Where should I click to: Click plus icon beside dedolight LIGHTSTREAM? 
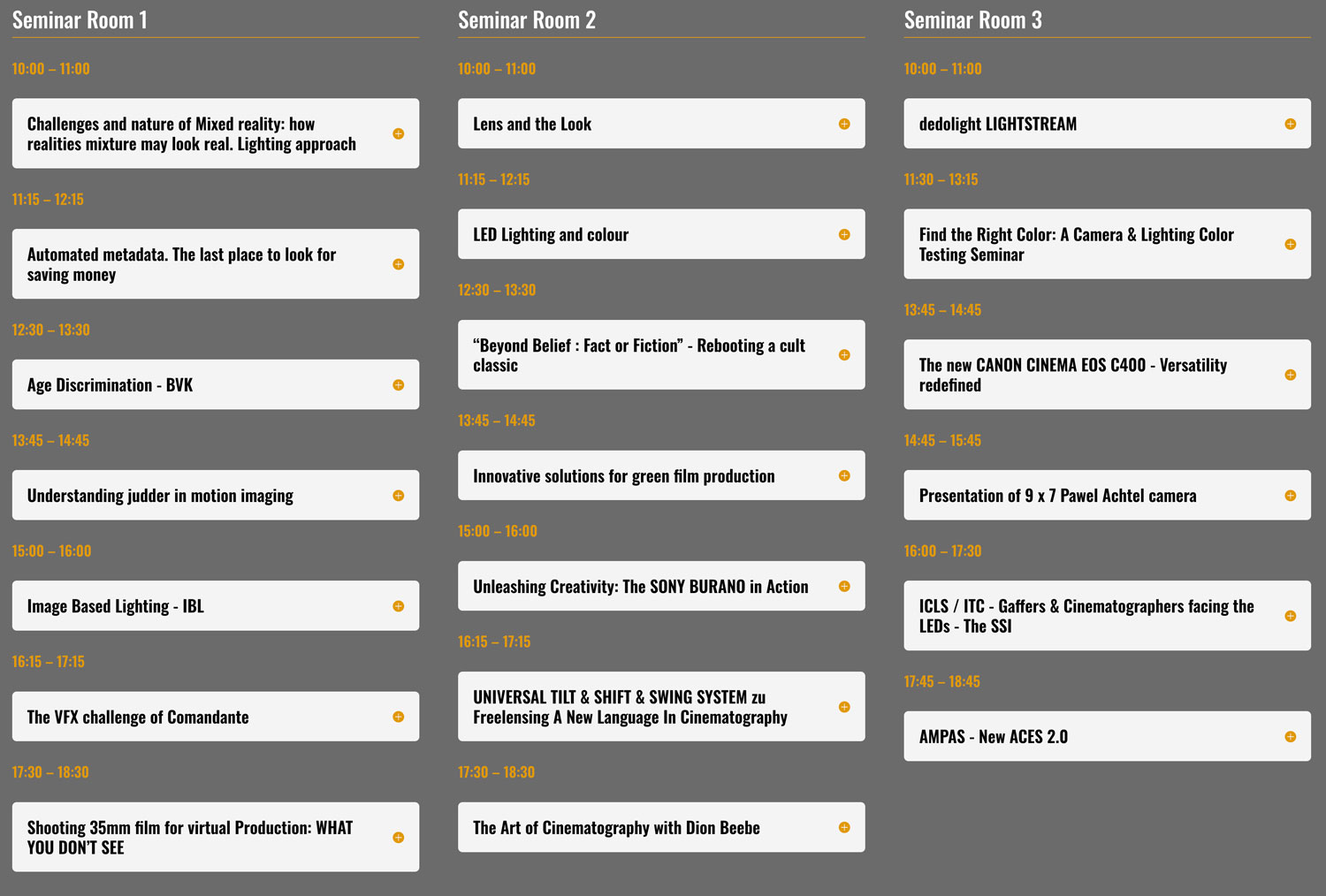(1290, 124)
